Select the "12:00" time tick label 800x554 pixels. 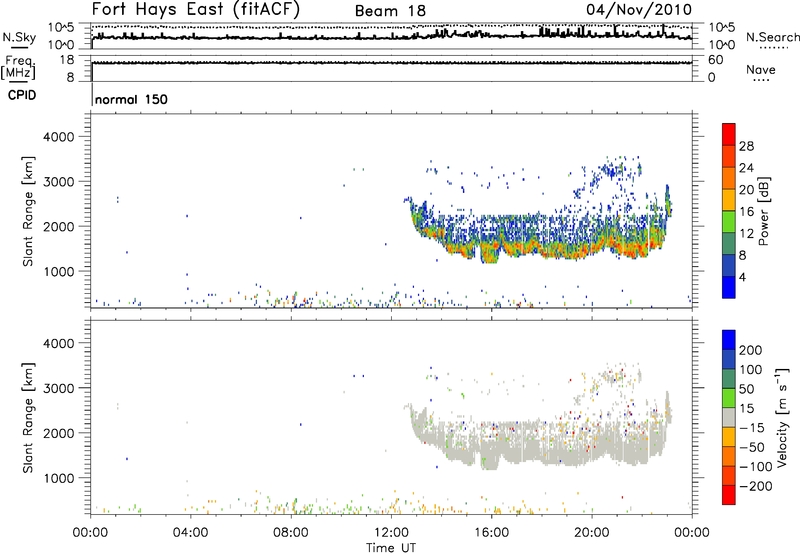click(x=391, y=533)
